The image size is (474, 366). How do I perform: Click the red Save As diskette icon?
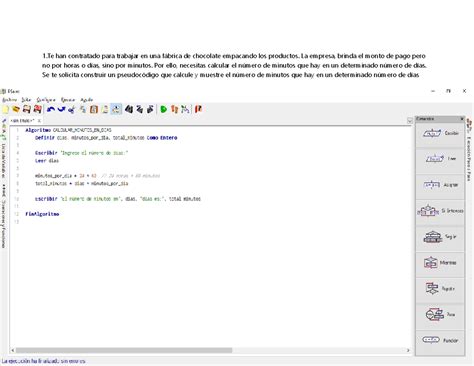38,109
